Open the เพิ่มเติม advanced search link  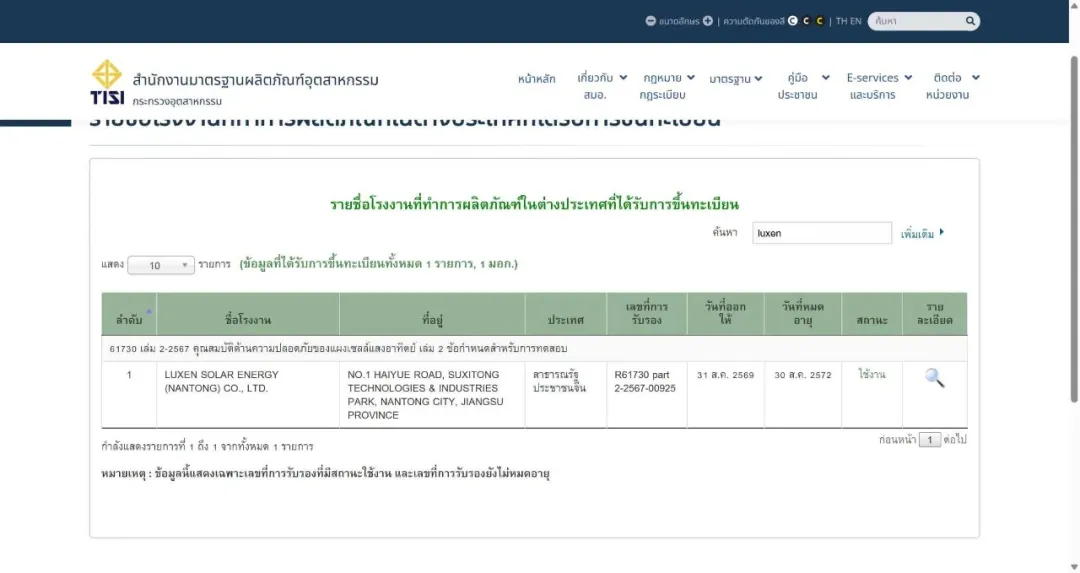pyautogui.click(x=922, y=233)
